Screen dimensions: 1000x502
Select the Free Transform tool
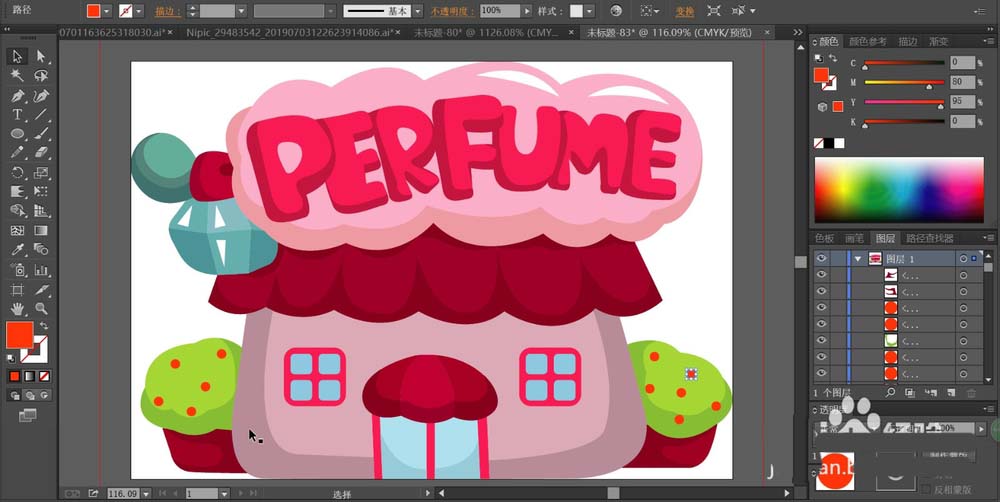[41, 191]
